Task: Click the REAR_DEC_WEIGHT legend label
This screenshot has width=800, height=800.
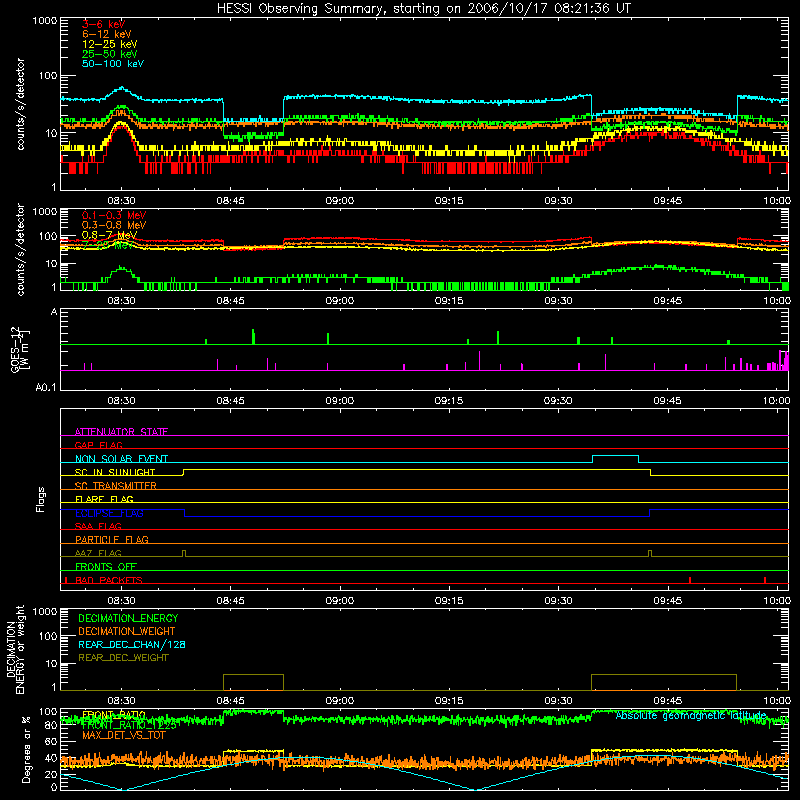Action: pyautogui.click(x=123, y=658)
